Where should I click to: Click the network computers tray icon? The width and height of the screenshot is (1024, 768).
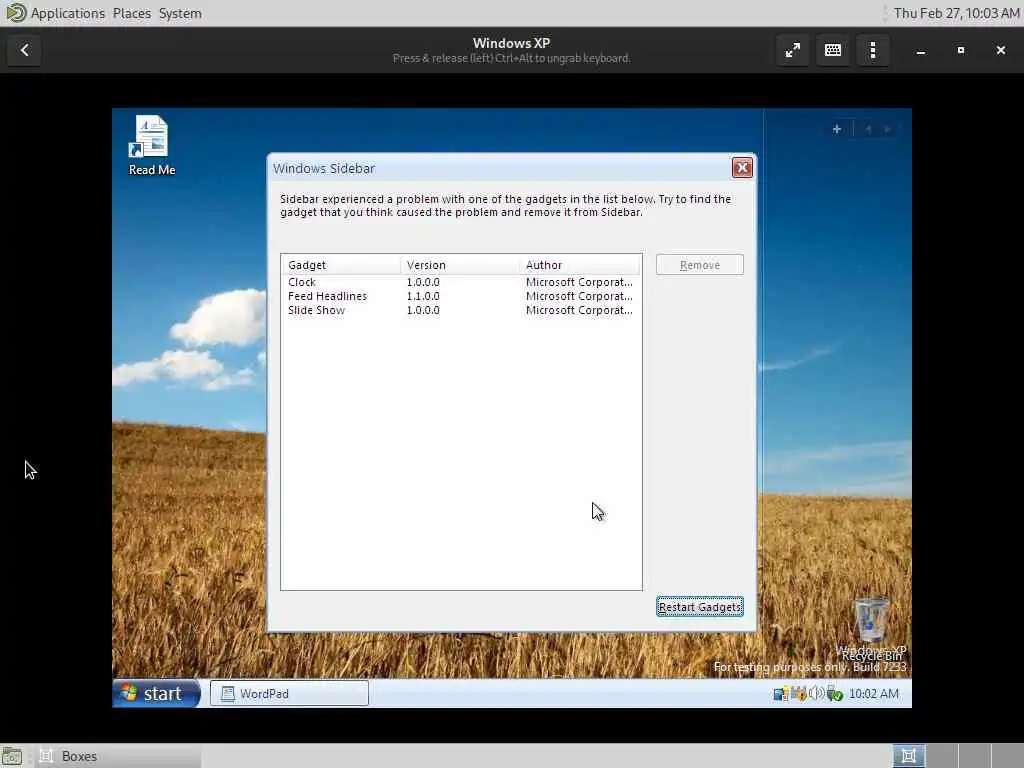[780, 694]
